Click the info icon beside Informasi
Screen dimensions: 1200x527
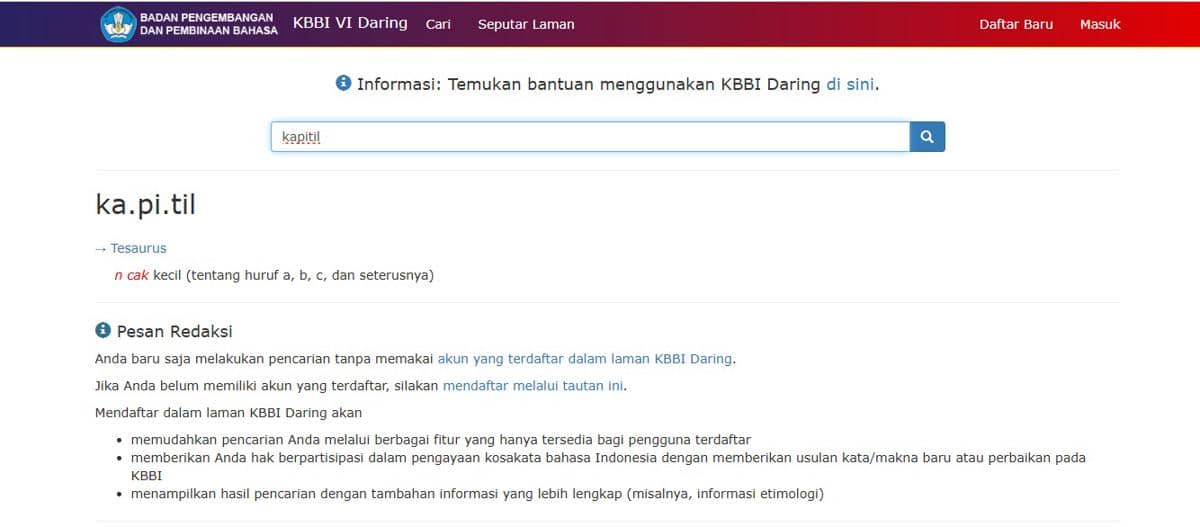pyautogui.click(x=343, y=83)
